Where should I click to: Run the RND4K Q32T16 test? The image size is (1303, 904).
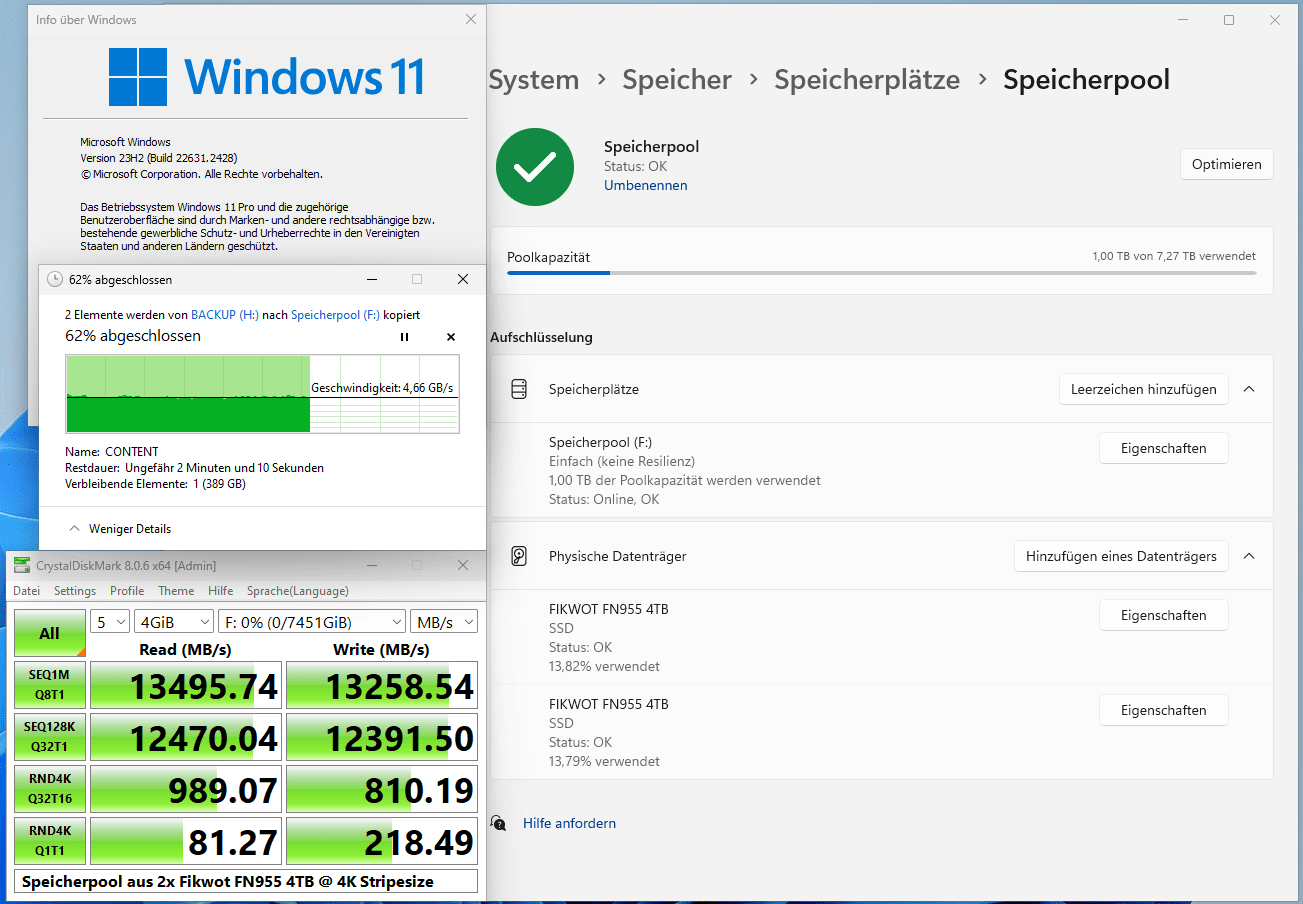point(50,789)
